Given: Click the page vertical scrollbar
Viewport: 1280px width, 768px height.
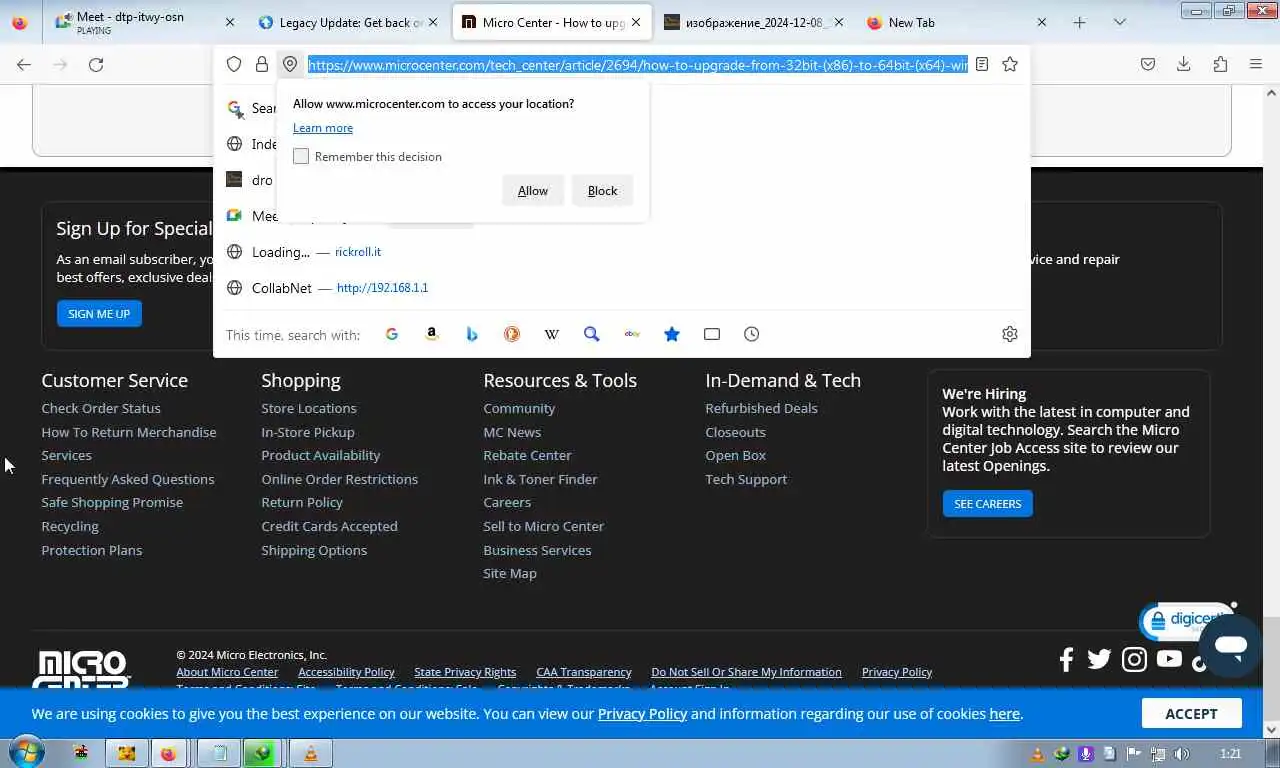Looking at the screenshot, I should coord(1271,410).
